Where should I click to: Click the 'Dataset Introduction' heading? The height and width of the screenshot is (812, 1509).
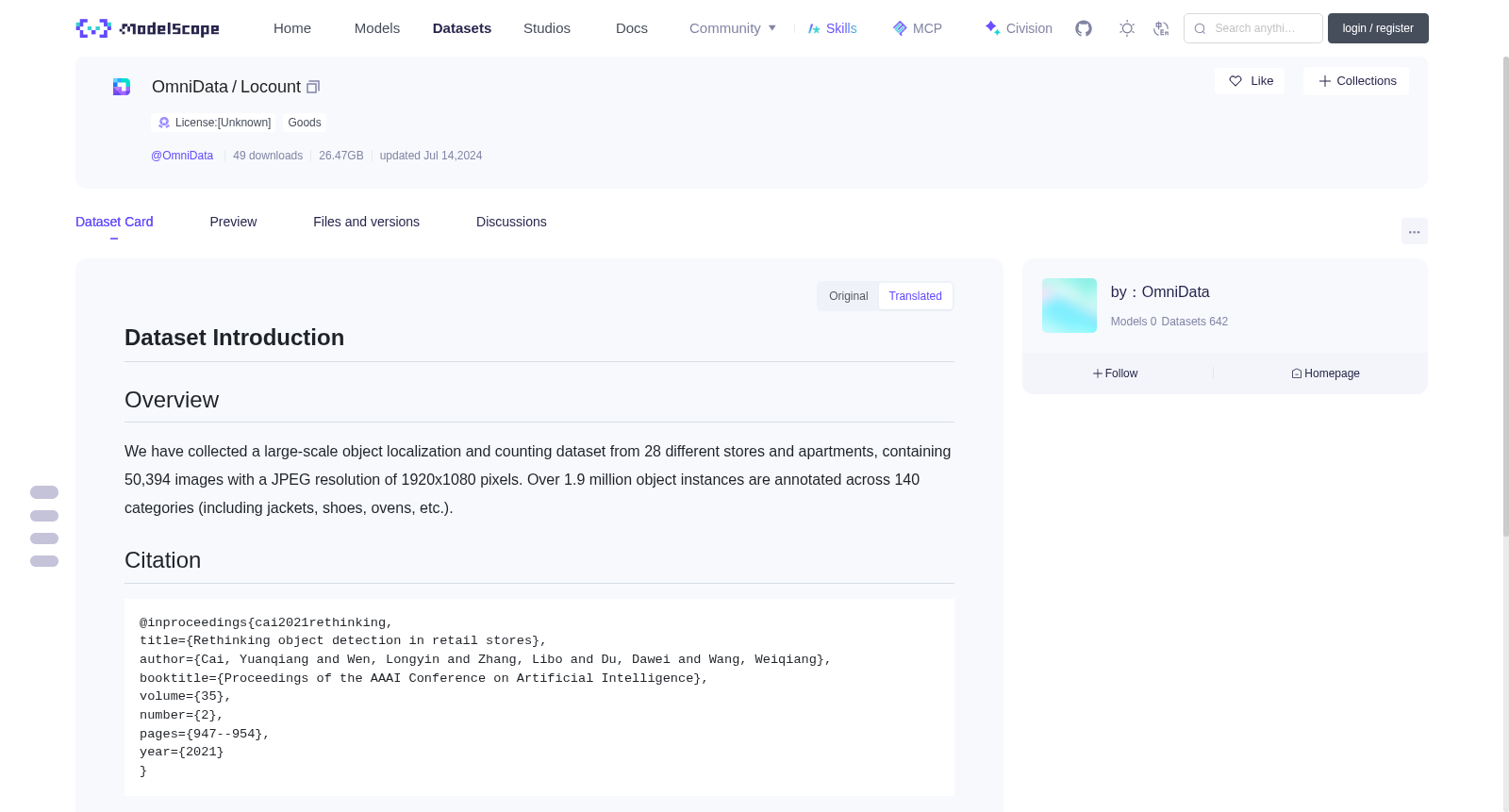tap(234, 338)
